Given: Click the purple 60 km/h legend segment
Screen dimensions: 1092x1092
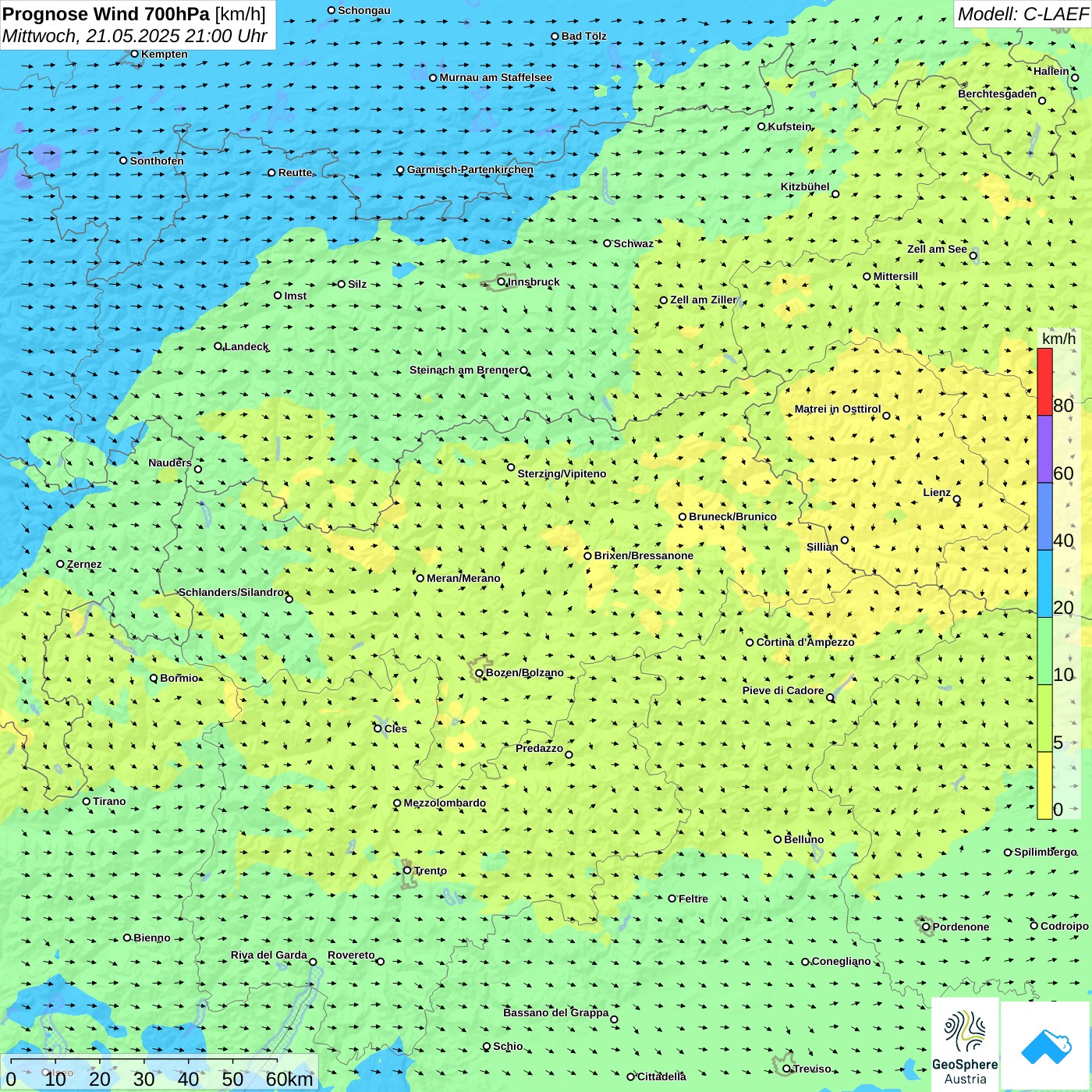Looking at the screenshot, I should click(1044, 449).
